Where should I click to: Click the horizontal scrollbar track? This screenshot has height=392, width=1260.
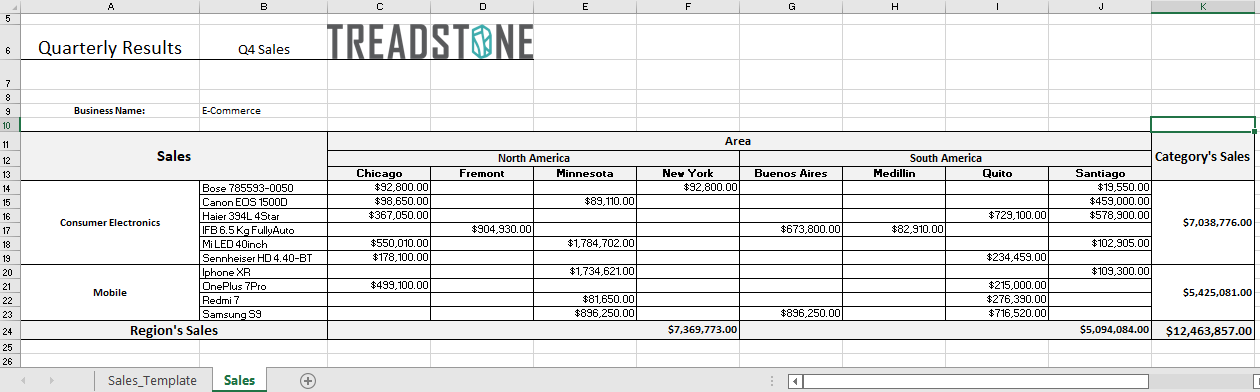coord(1030,381)
